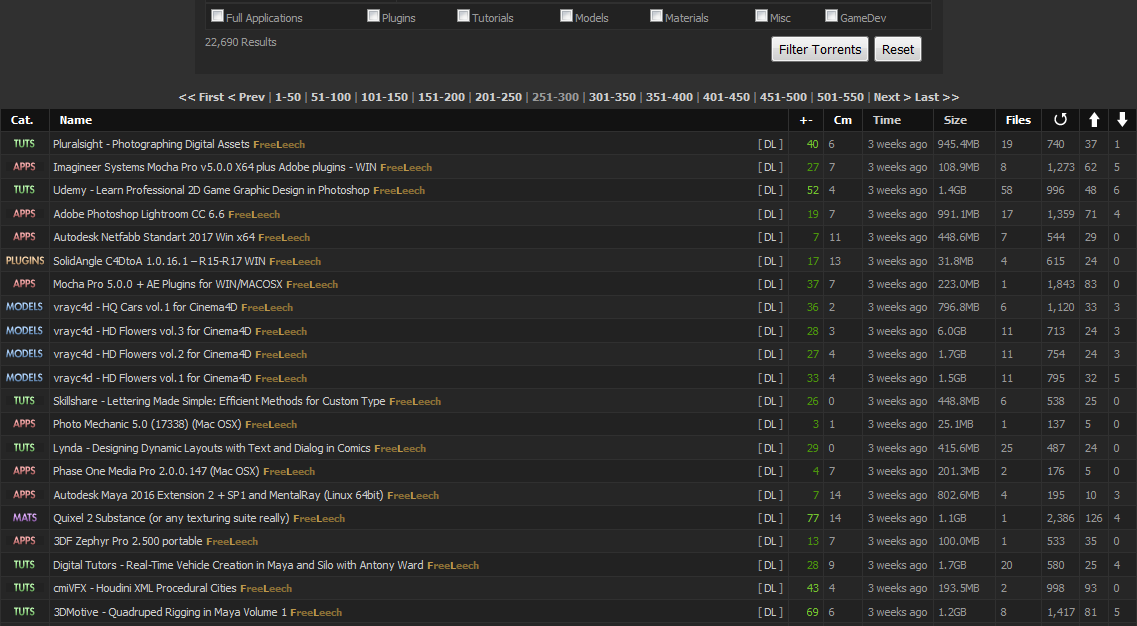Go to results page 301-350
Screen dimensions: 1137x626
pos(612,97)
